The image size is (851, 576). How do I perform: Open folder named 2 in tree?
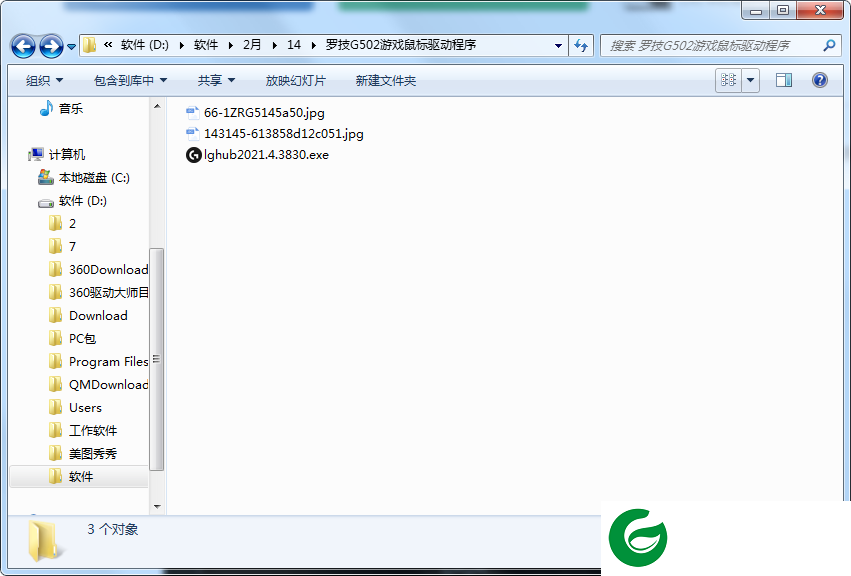[x=72, y=224]
